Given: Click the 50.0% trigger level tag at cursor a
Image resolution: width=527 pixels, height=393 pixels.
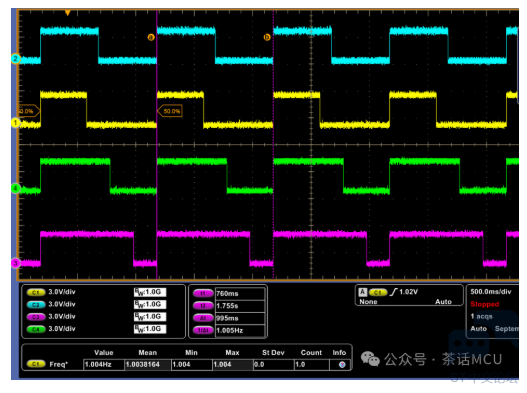Looking at the screenshot, I should [170, 111].
